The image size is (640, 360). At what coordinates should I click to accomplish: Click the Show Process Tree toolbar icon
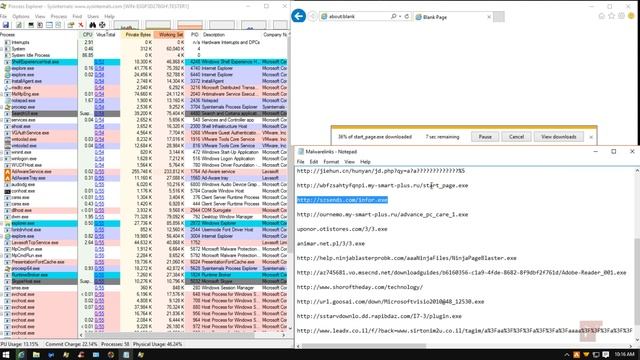pyautogui.click(x=40, y=25)
